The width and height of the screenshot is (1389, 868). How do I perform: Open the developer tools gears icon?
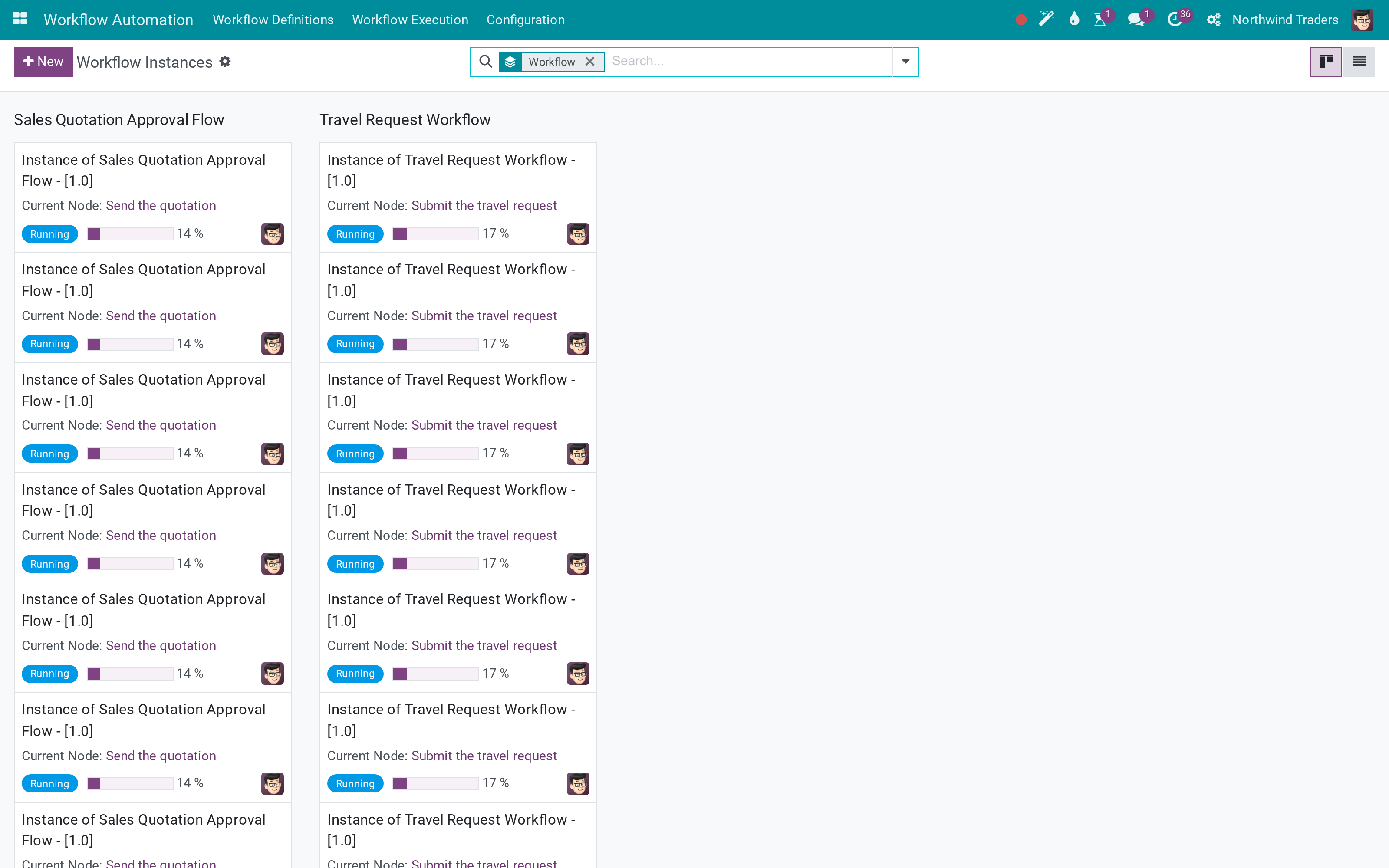[1213, 20]
